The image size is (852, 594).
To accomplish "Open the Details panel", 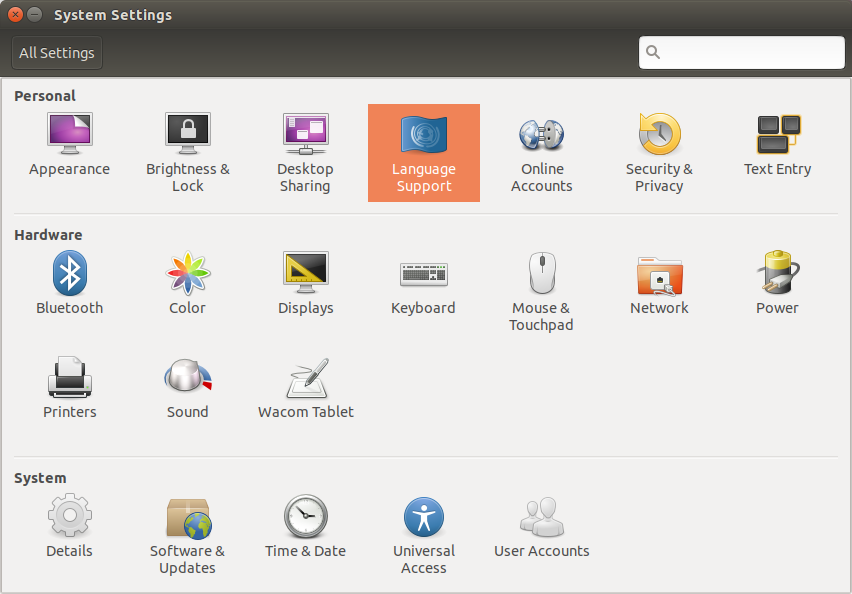I will 70,526.
